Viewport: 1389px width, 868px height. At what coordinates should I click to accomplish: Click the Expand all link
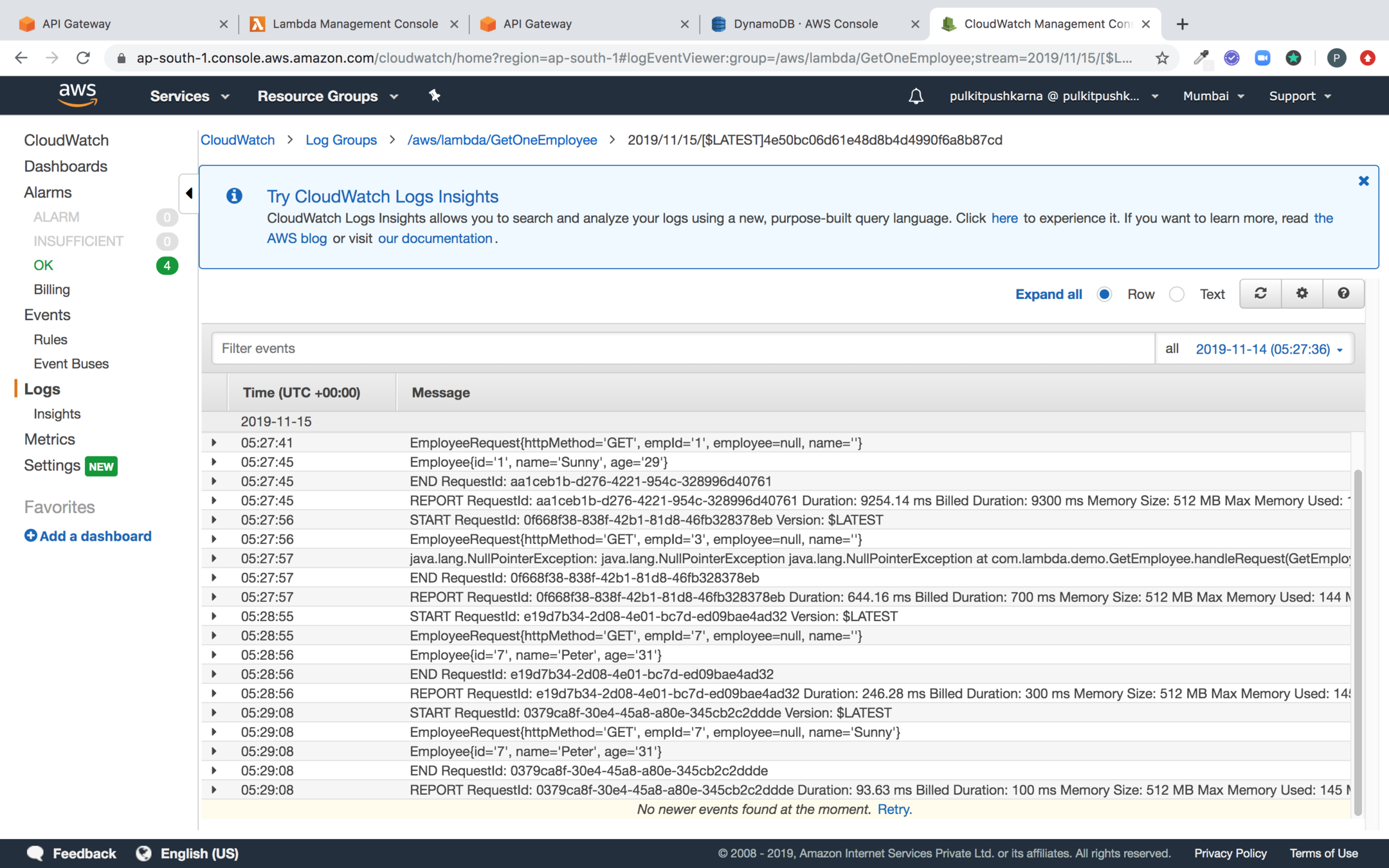pos(1048,294)
